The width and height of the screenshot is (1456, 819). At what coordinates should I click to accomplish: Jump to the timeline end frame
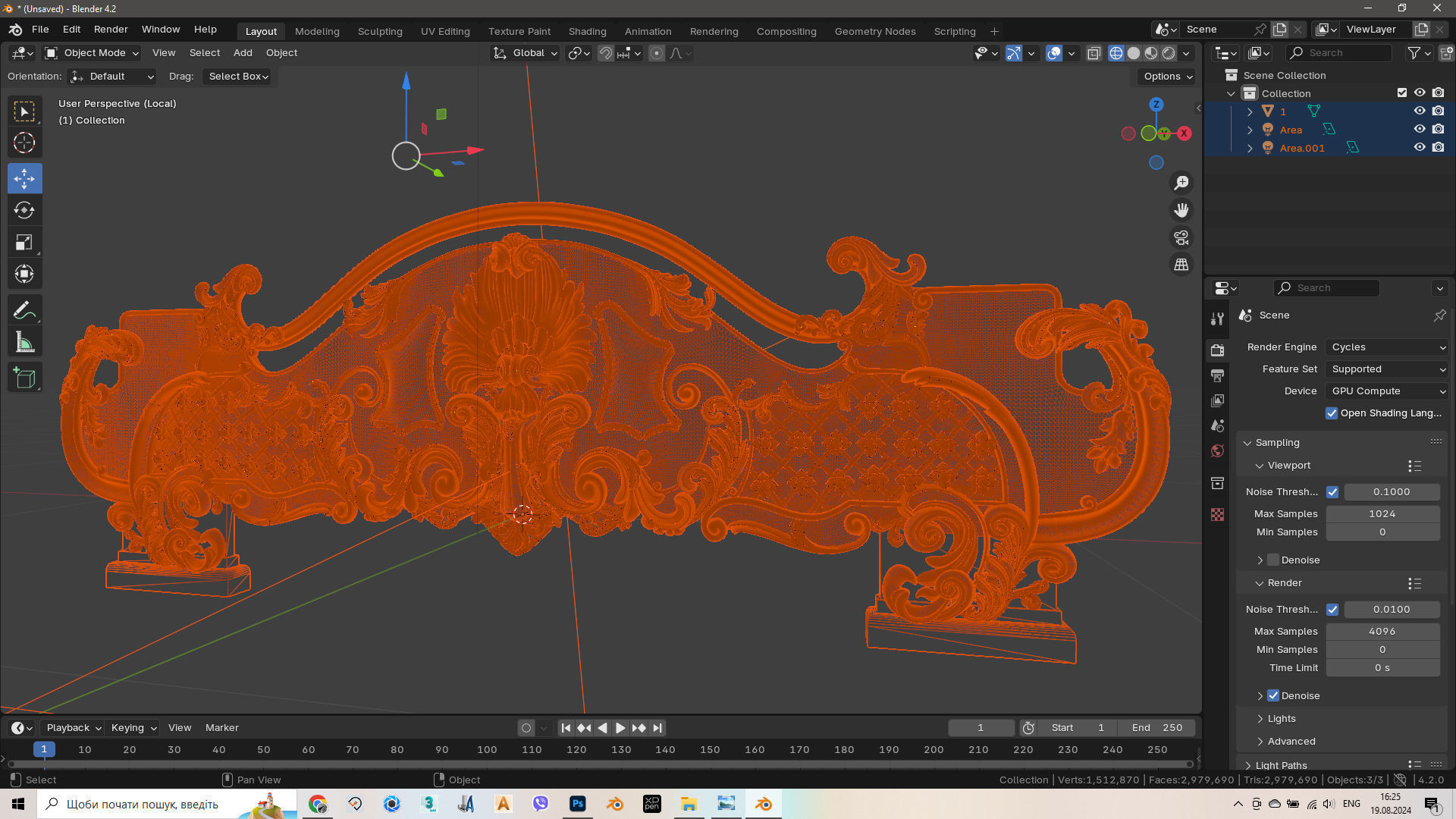657,728
